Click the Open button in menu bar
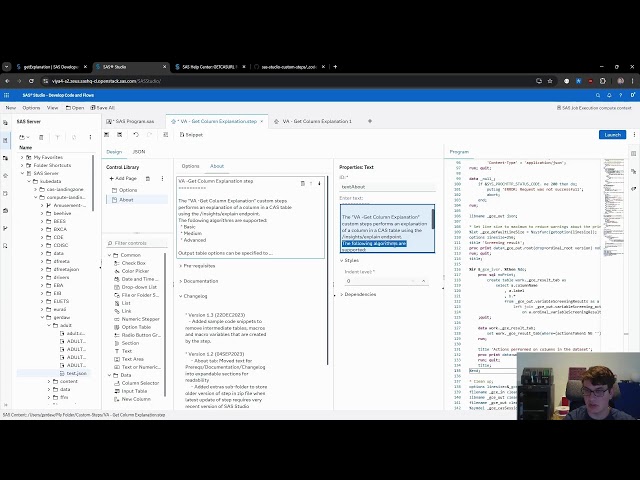Viewport: 640px width, 480px height. (x=75, y=108)
